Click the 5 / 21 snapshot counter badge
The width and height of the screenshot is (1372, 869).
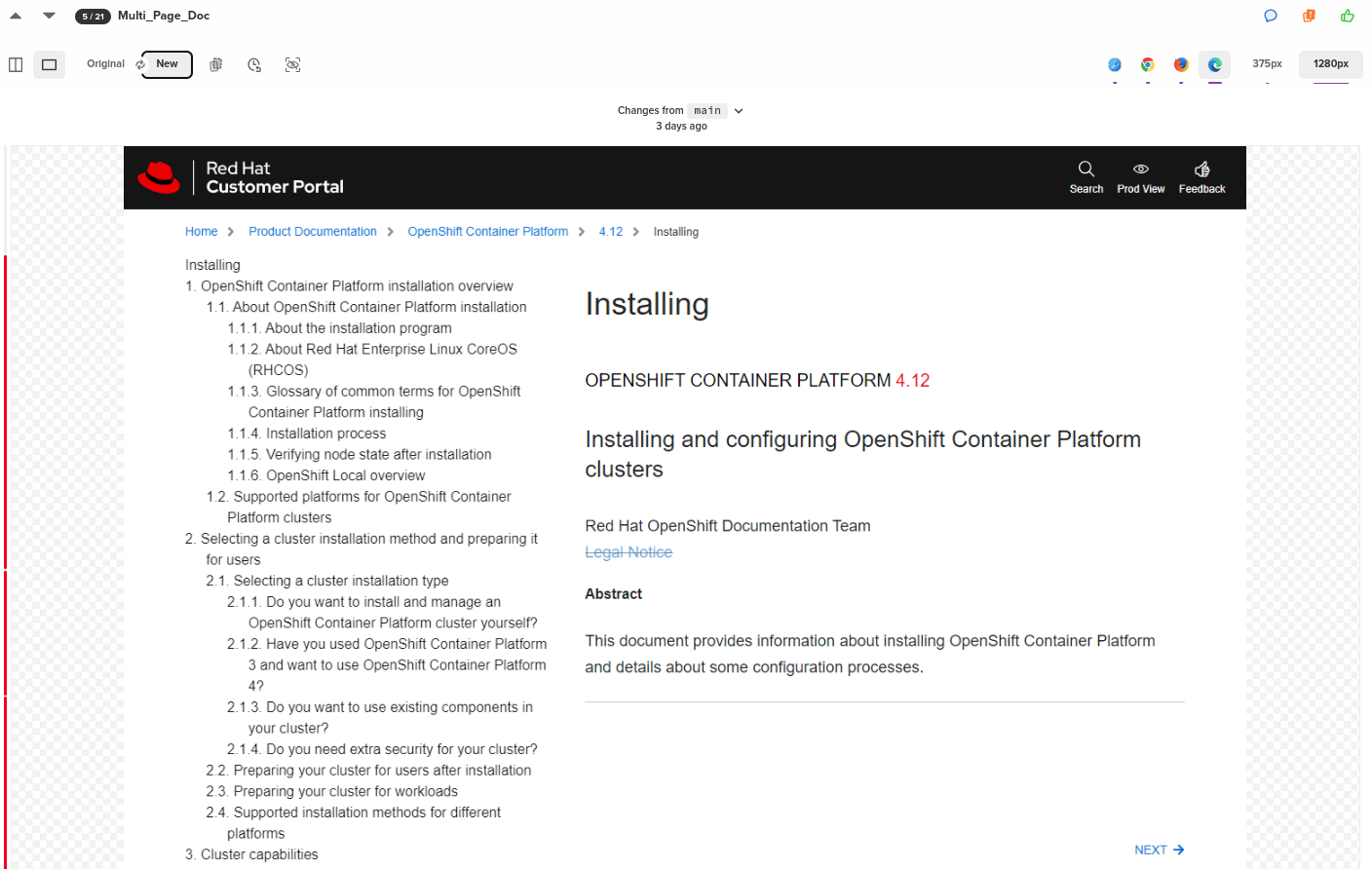(93, 17)
